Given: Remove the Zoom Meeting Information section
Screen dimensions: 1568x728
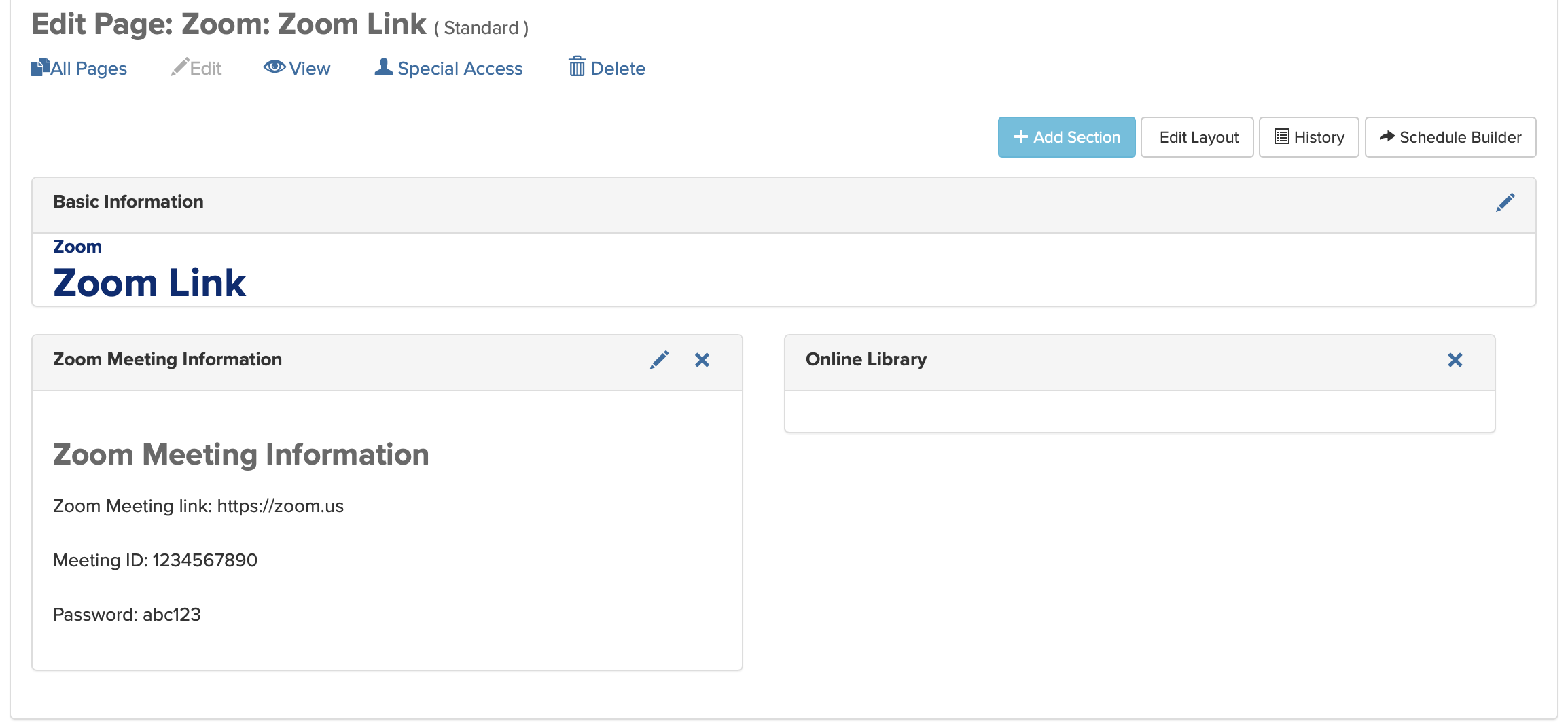Looking at the screenshot, I should (702, 360).
